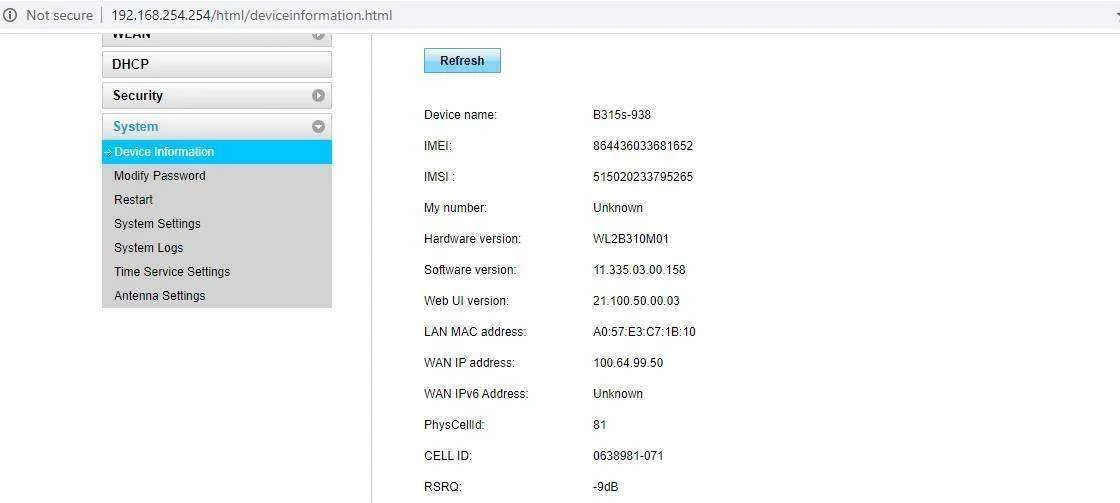Select device name value B315s-938

pos(621,114)
